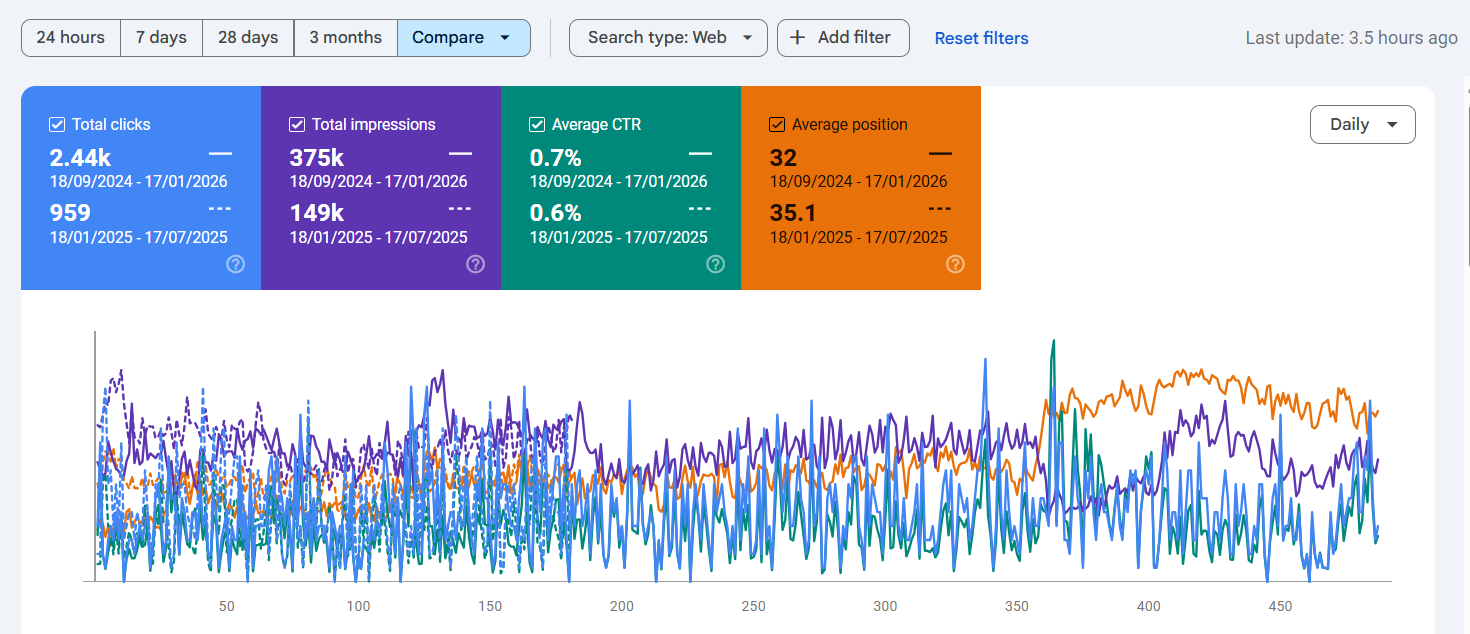1470x634 pixels.
Task: Select the purple Total impressions card
Action: (380, 188)
